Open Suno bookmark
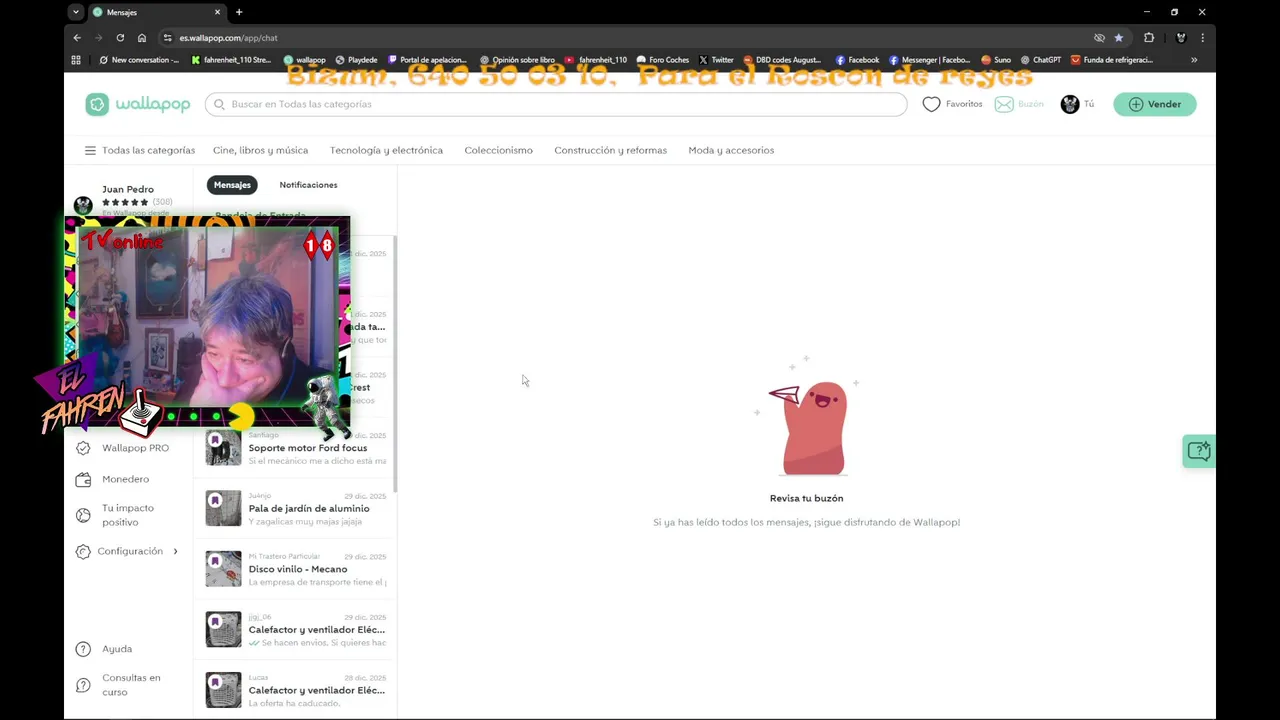The width and height of the screenshot is (1280, 720). click(996, 60)
